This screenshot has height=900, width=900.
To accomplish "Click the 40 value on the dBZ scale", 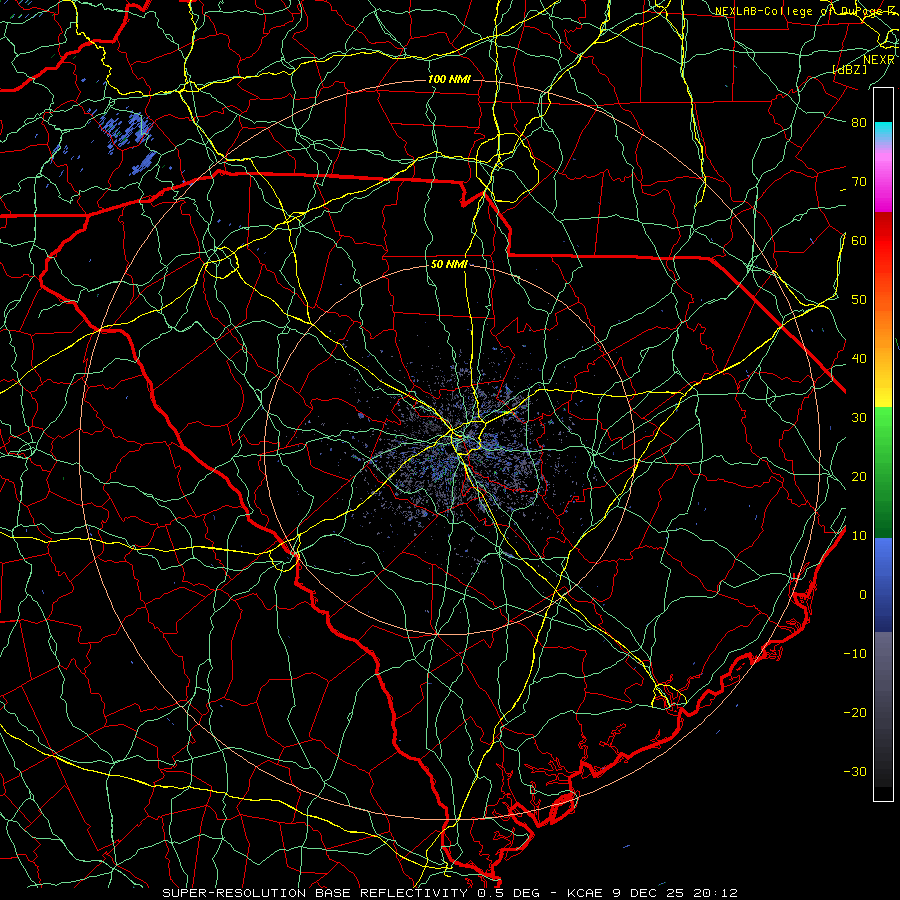I will pyautogui.click(x=859, y=359).
